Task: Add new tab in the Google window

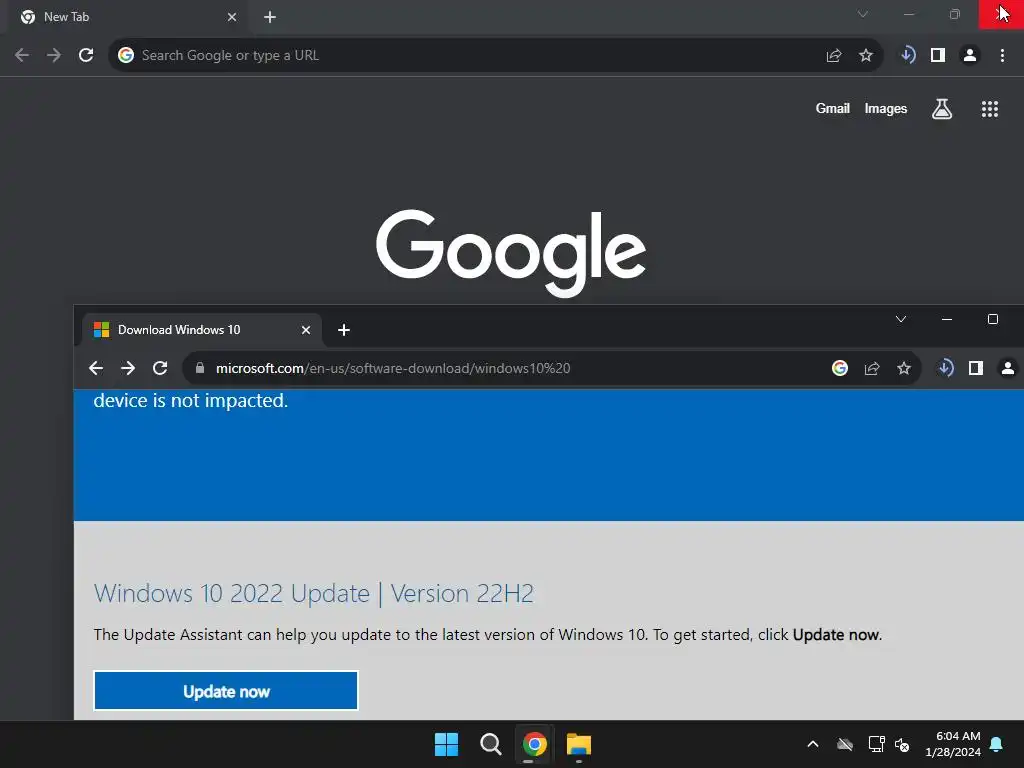Action: (270, 17)
